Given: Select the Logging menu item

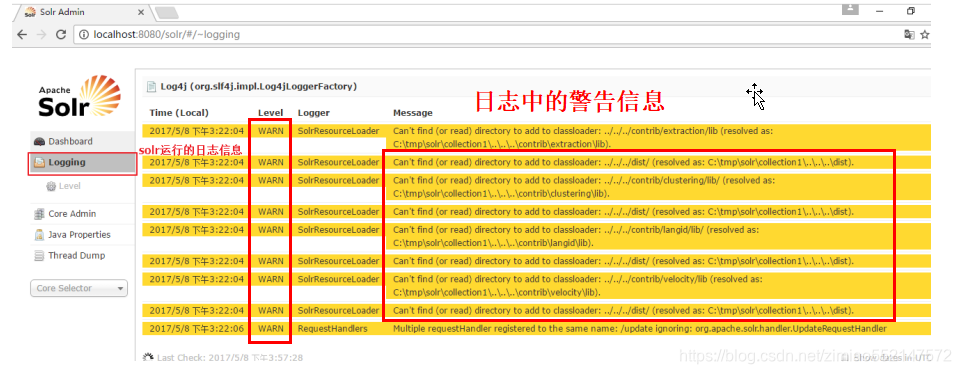Looking at the screenshot, I should [x=82, y=162].
